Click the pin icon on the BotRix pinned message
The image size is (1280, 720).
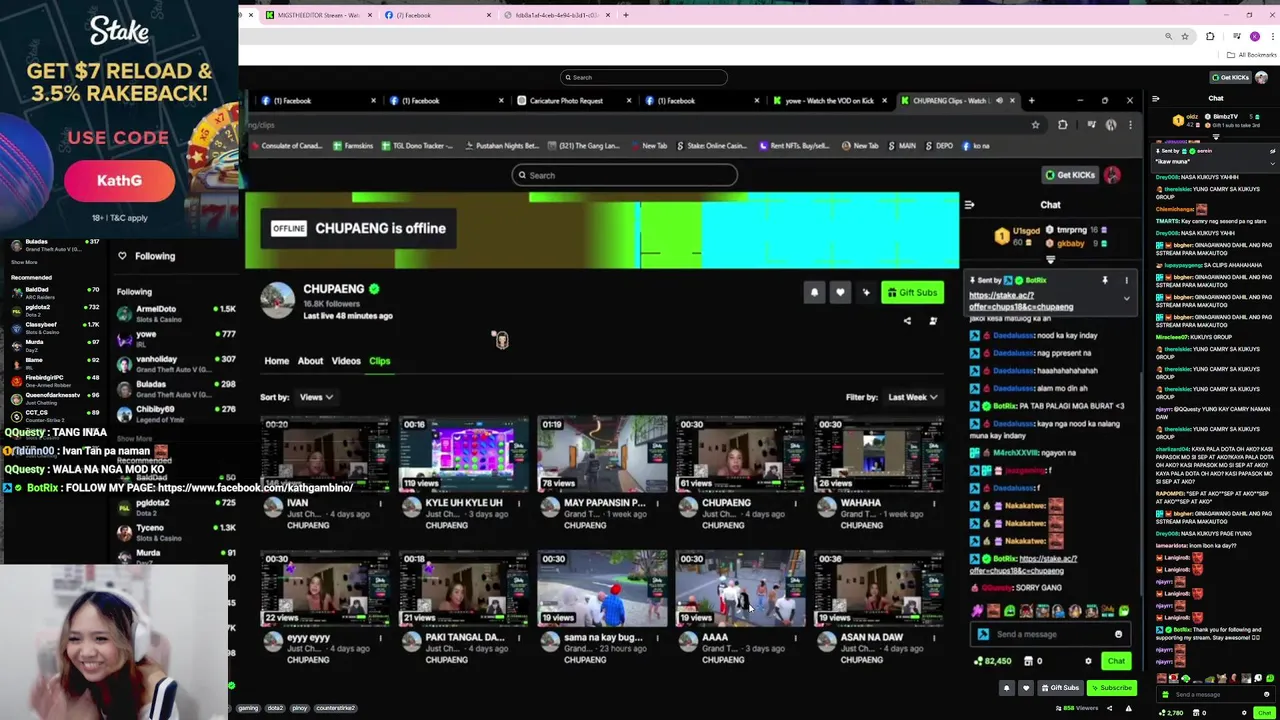1105,281
